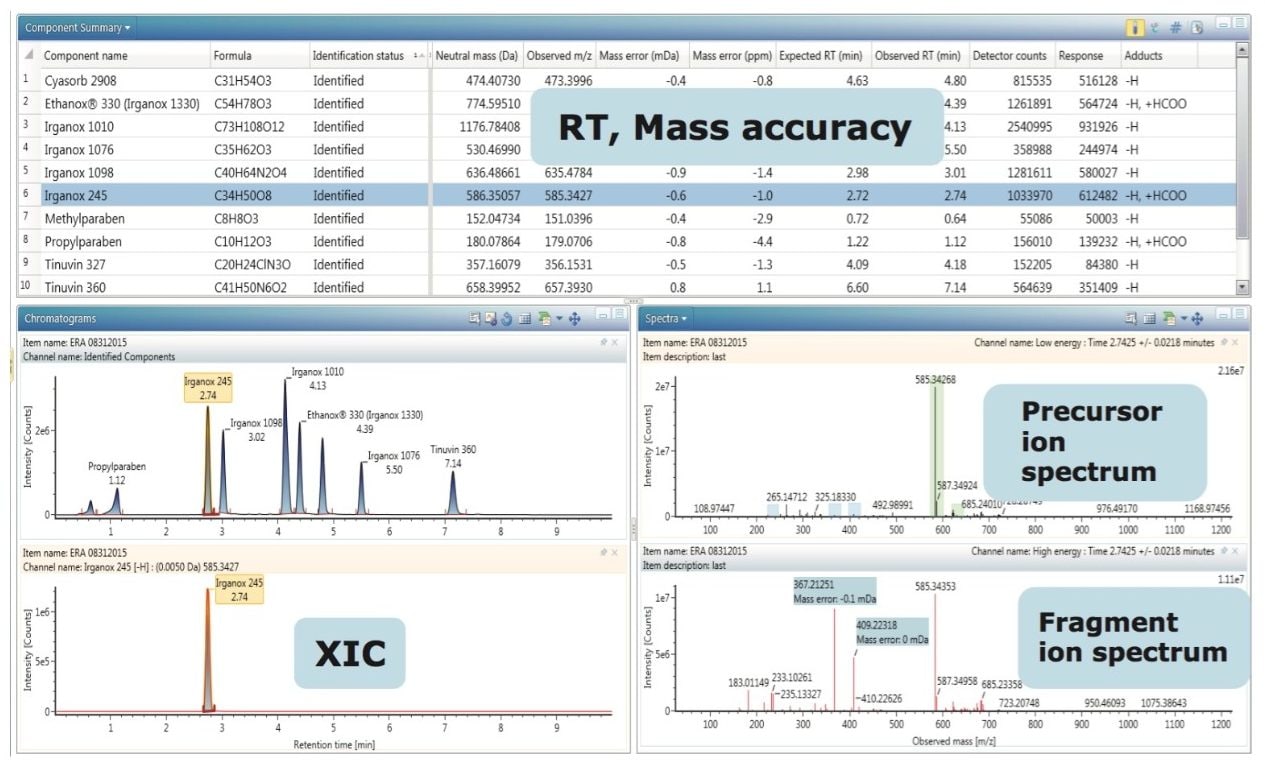Pin the Low energy spectrum pane
Image resolution: width=1265 pixels, height=770 pixels.
pos(1223,342)
